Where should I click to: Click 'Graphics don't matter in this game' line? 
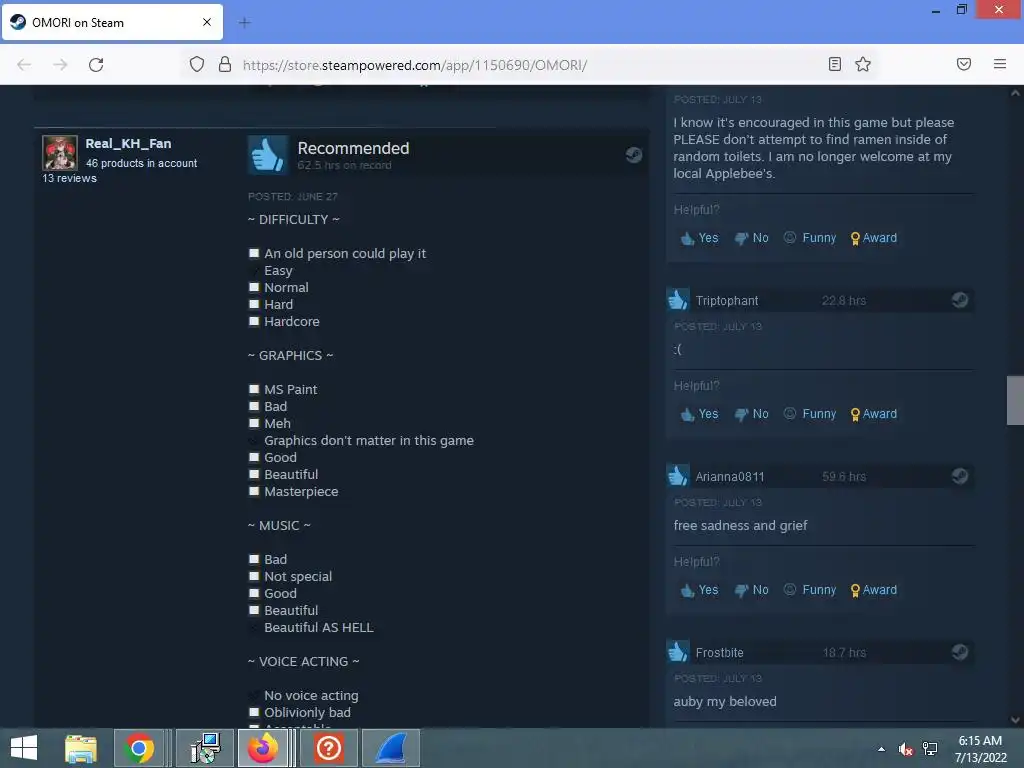pyautogui.click(x=369, y=441)
